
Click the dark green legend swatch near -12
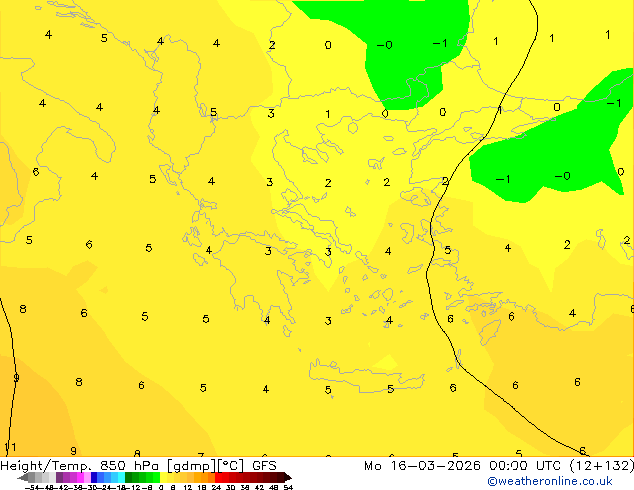click(x=129, y=477)
